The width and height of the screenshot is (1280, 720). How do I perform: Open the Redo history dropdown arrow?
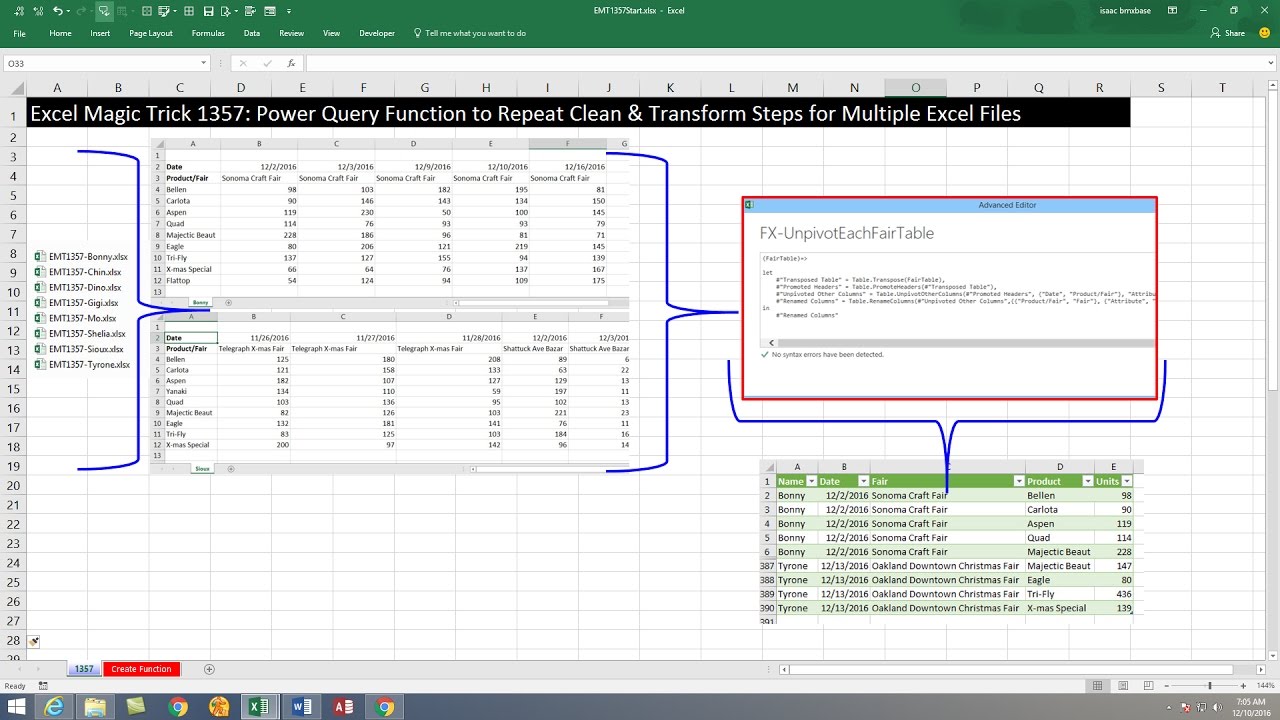click(x=92, y=11)
